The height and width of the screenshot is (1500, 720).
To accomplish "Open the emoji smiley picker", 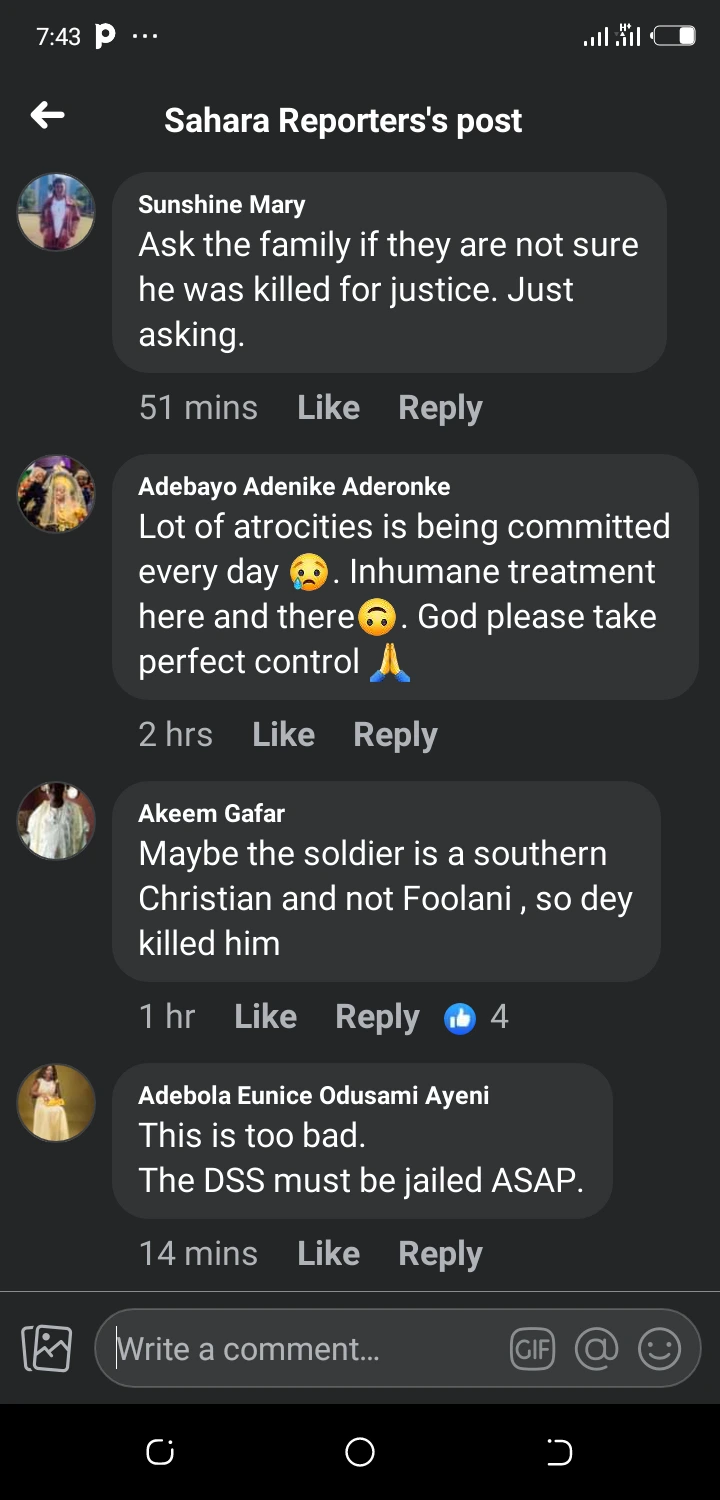I will coord(659,1349).
